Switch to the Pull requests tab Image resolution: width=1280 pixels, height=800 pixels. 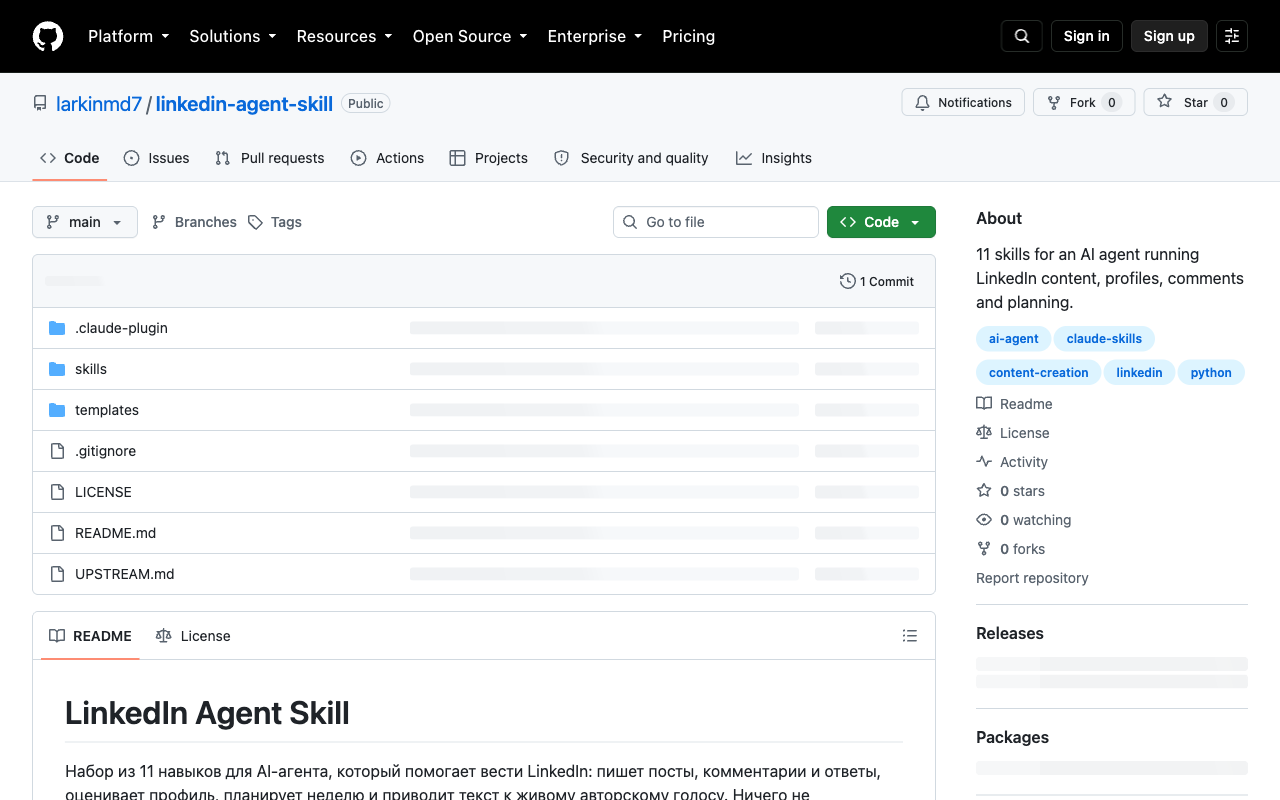coord(270,158)
